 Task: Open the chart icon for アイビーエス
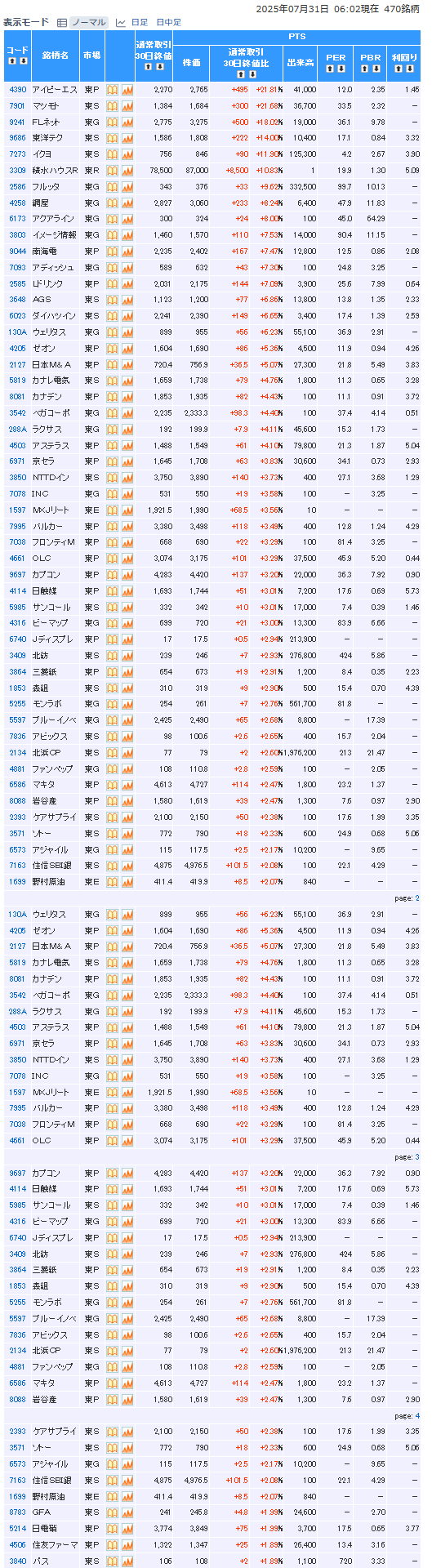point(127,90)
